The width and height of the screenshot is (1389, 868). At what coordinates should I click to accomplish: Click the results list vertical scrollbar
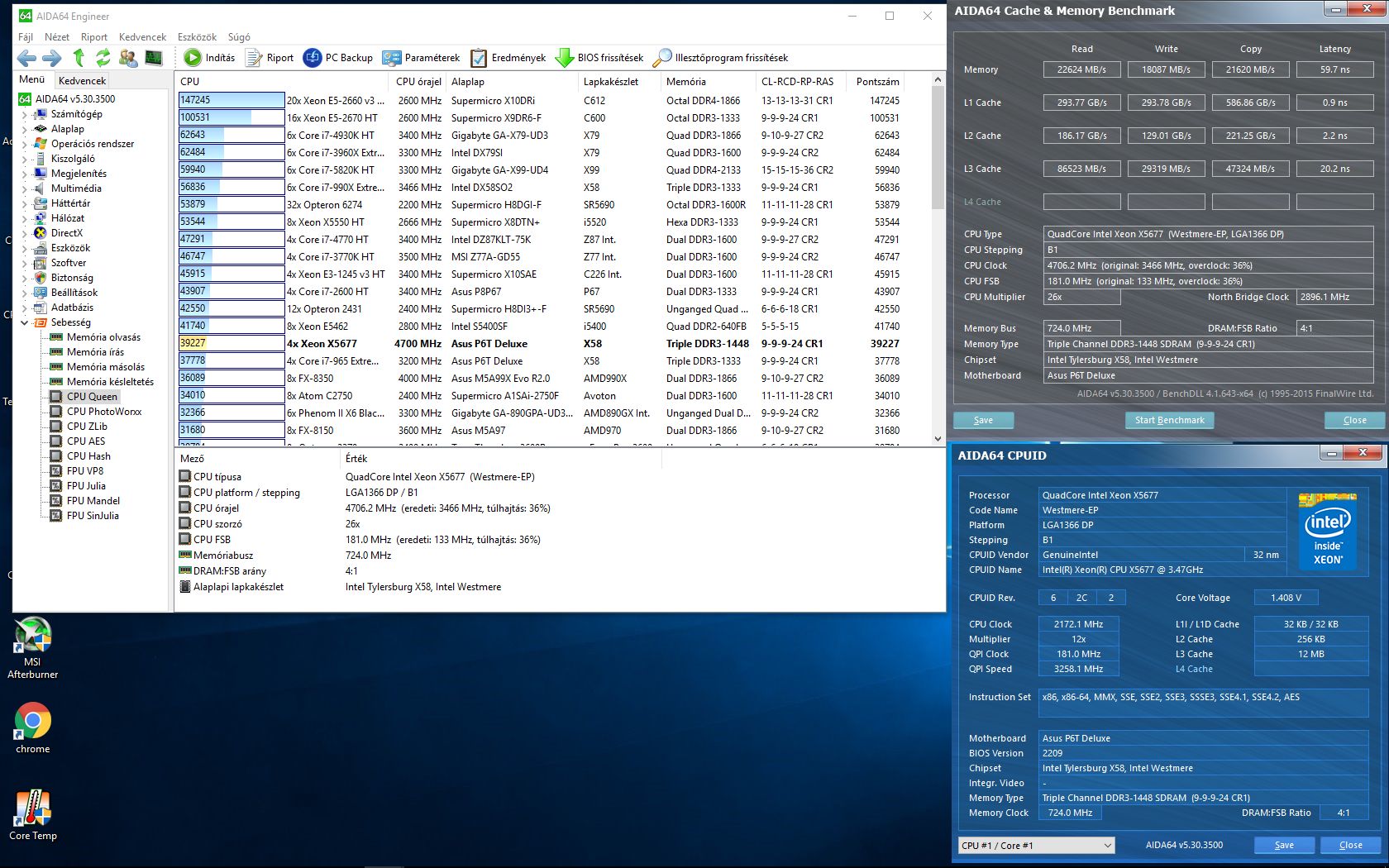coord(938,259)
